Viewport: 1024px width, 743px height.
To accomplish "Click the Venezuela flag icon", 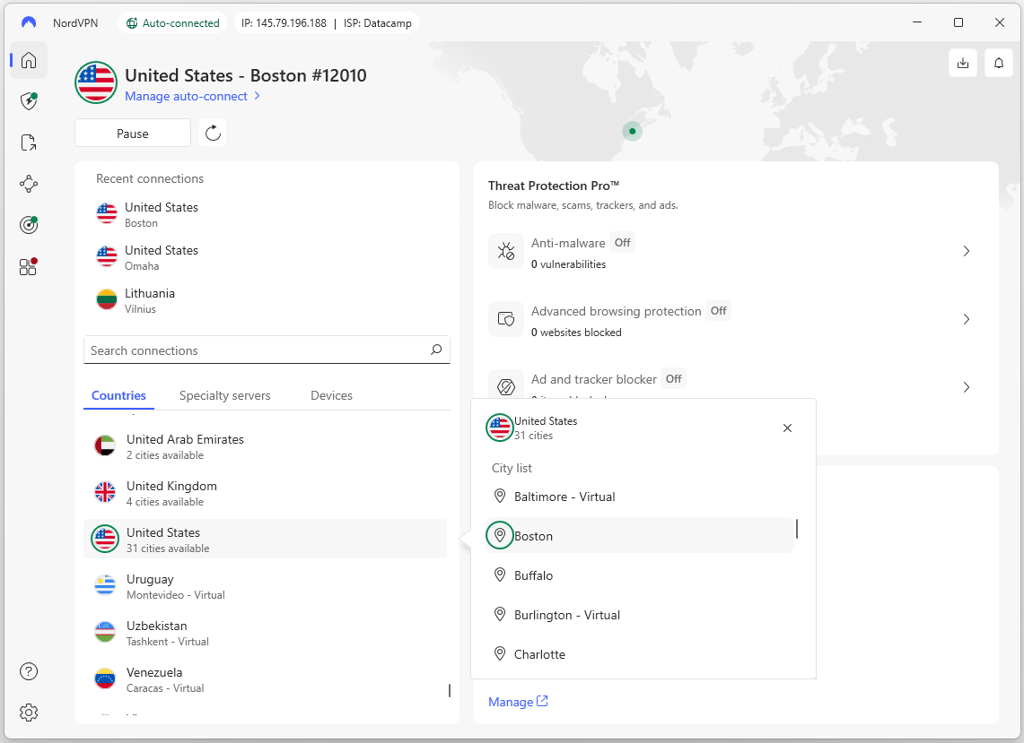I will point(105,679).
